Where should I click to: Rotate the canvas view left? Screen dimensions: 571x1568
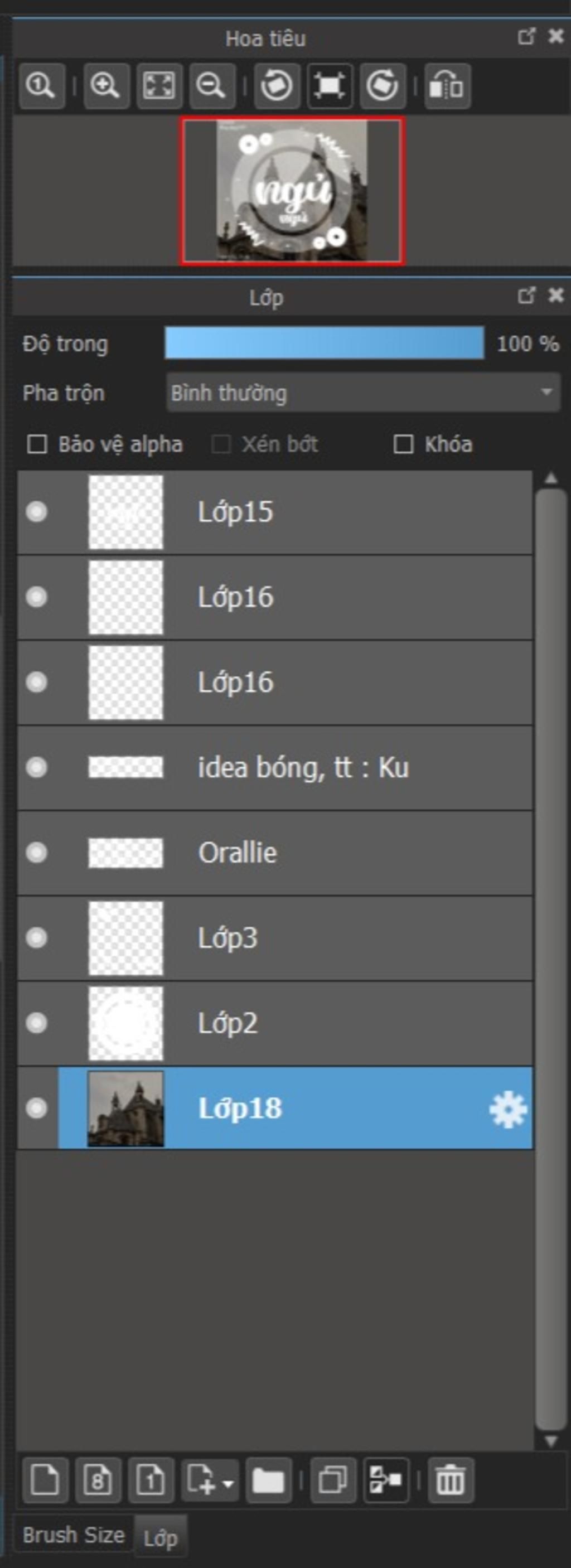pos(277,86)
